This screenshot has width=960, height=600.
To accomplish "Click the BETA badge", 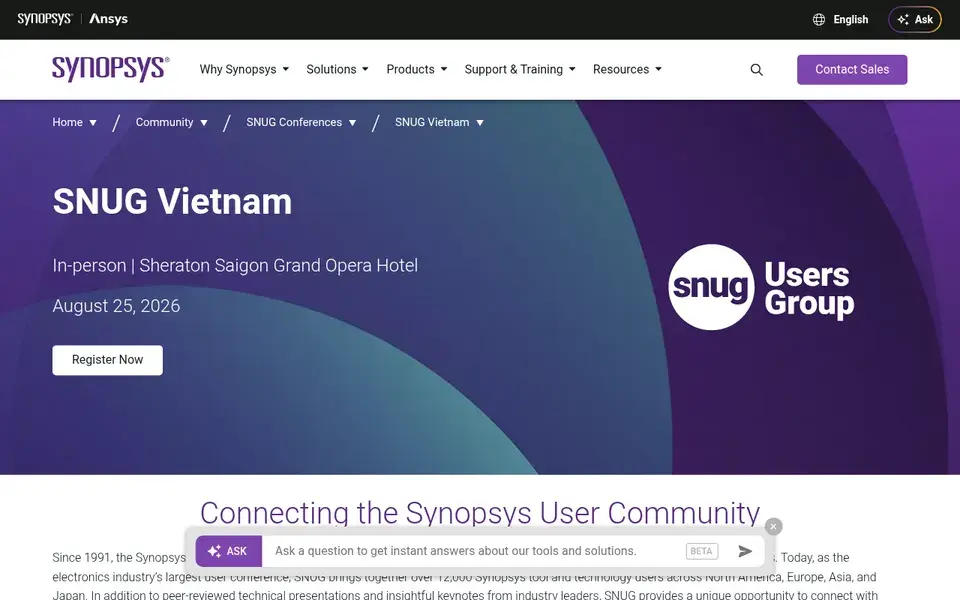I will coord(702,551).
